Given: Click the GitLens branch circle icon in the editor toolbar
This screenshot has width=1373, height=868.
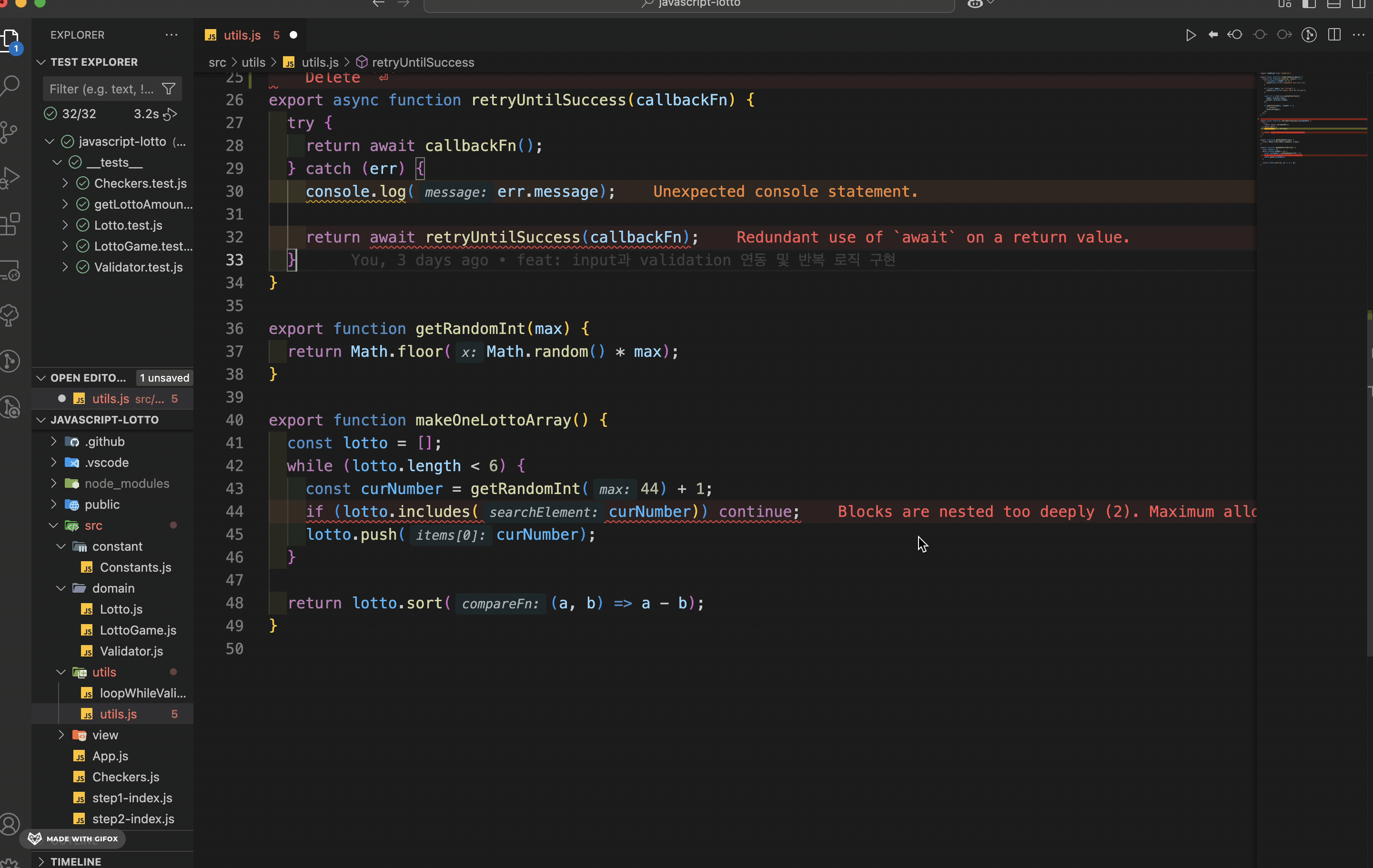Looking at the screenshot, I should pyautogui.click(x=1309, y=35).
